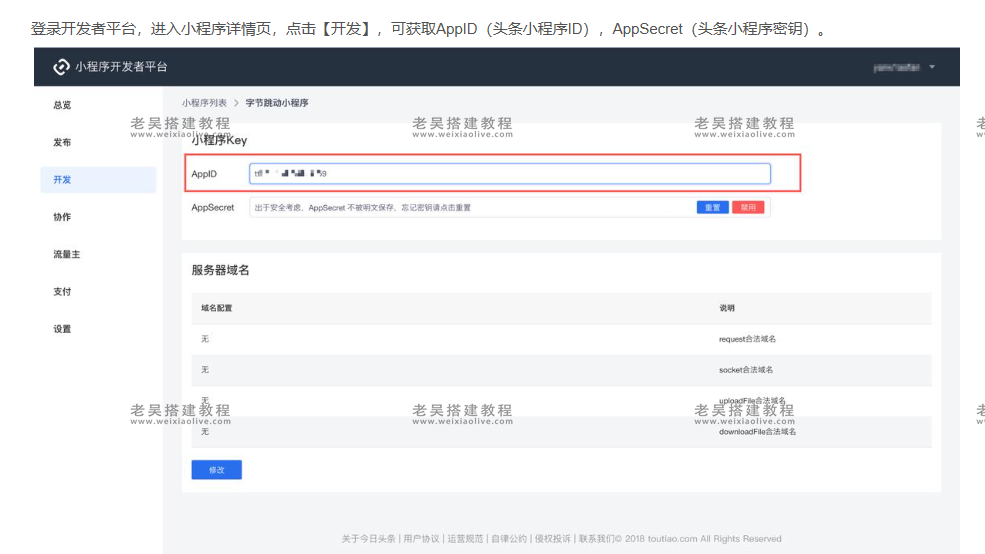Click the blurred account name in header

pos(896,67)
